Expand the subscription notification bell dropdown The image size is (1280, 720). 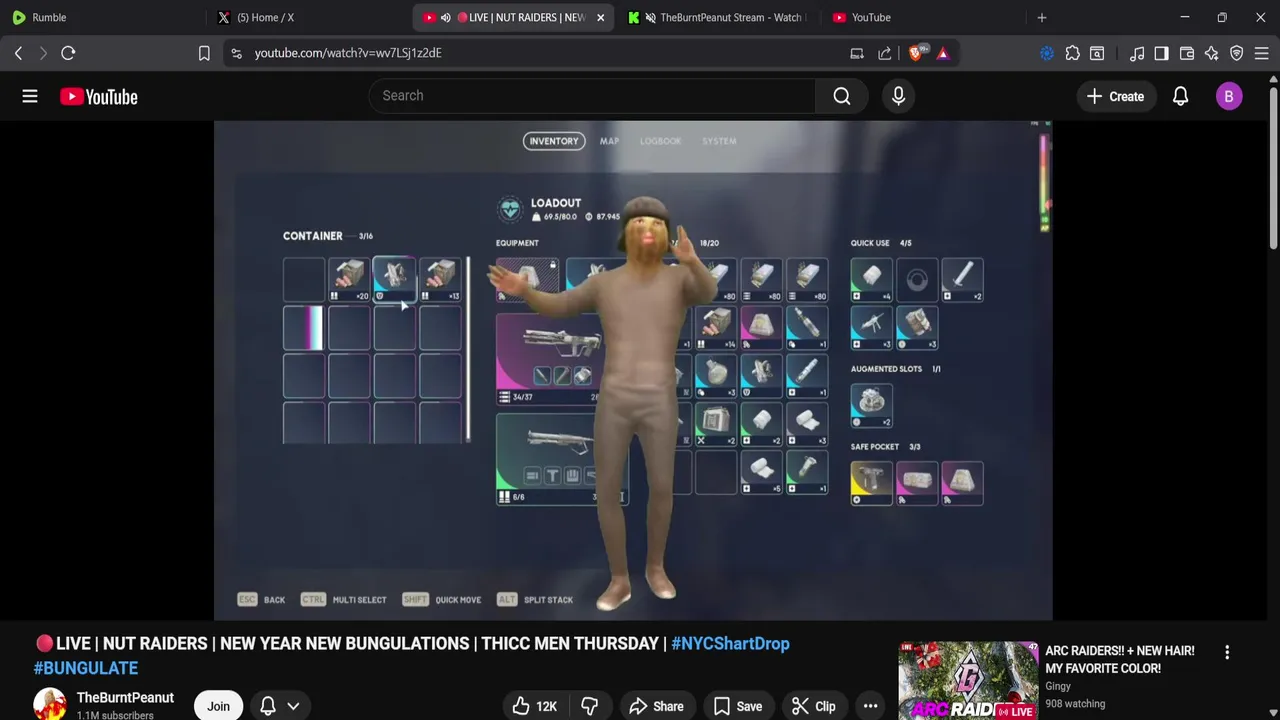click(280, 706)
